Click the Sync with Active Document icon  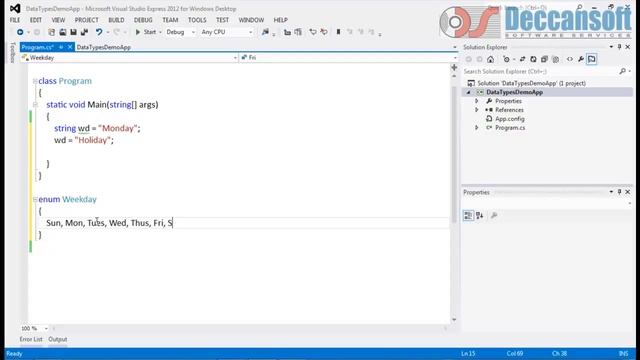coord(522,59)
